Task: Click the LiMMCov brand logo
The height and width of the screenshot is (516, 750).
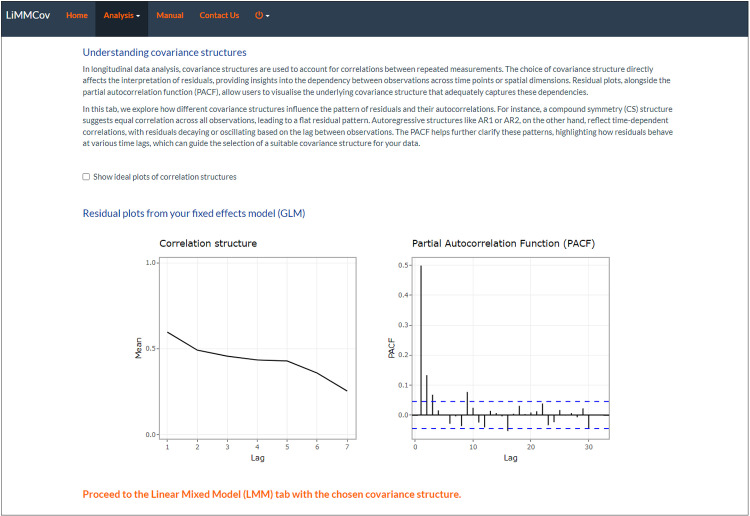Action: 28,15
